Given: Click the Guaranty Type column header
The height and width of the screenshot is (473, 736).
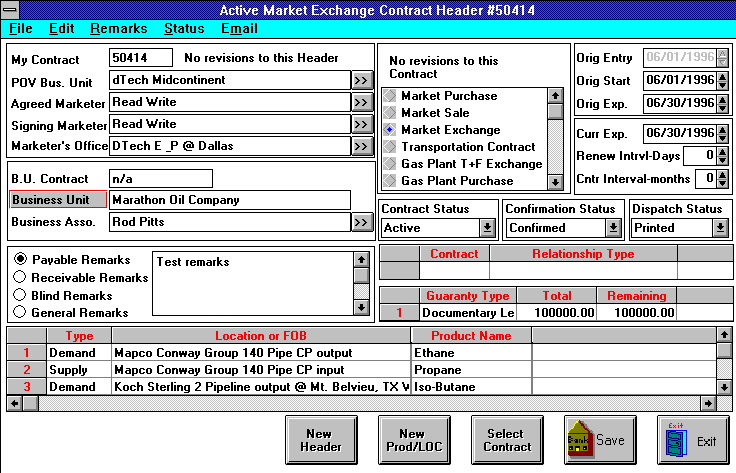Looking at the screenshot, I should (468, 296).
